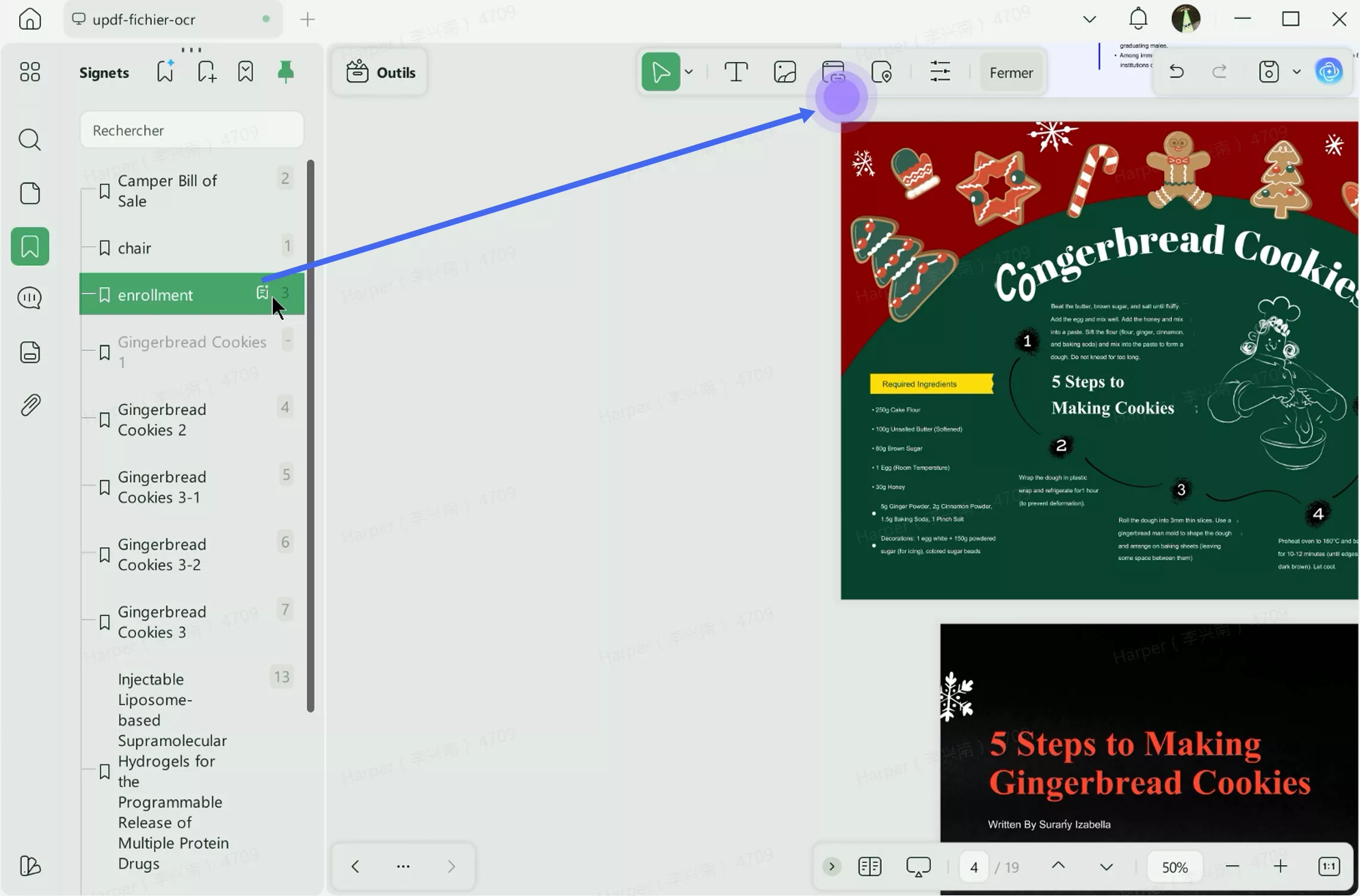1360x896 pixels.
Task: Click the undo arrow
Action: 1177,72
